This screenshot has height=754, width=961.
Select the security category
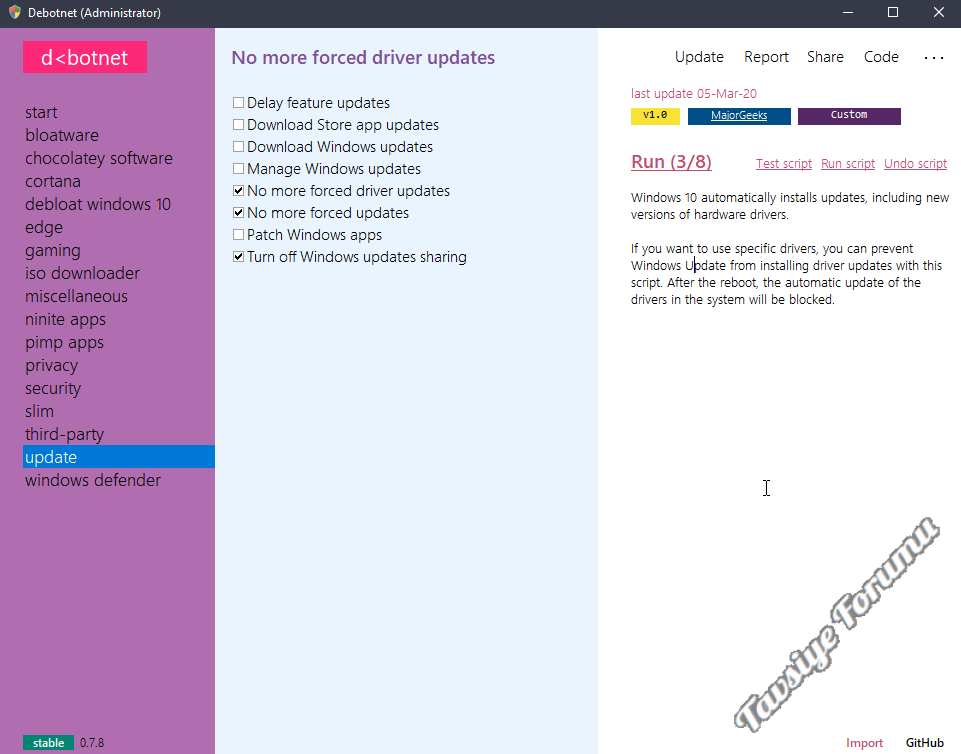coord(53,388)
